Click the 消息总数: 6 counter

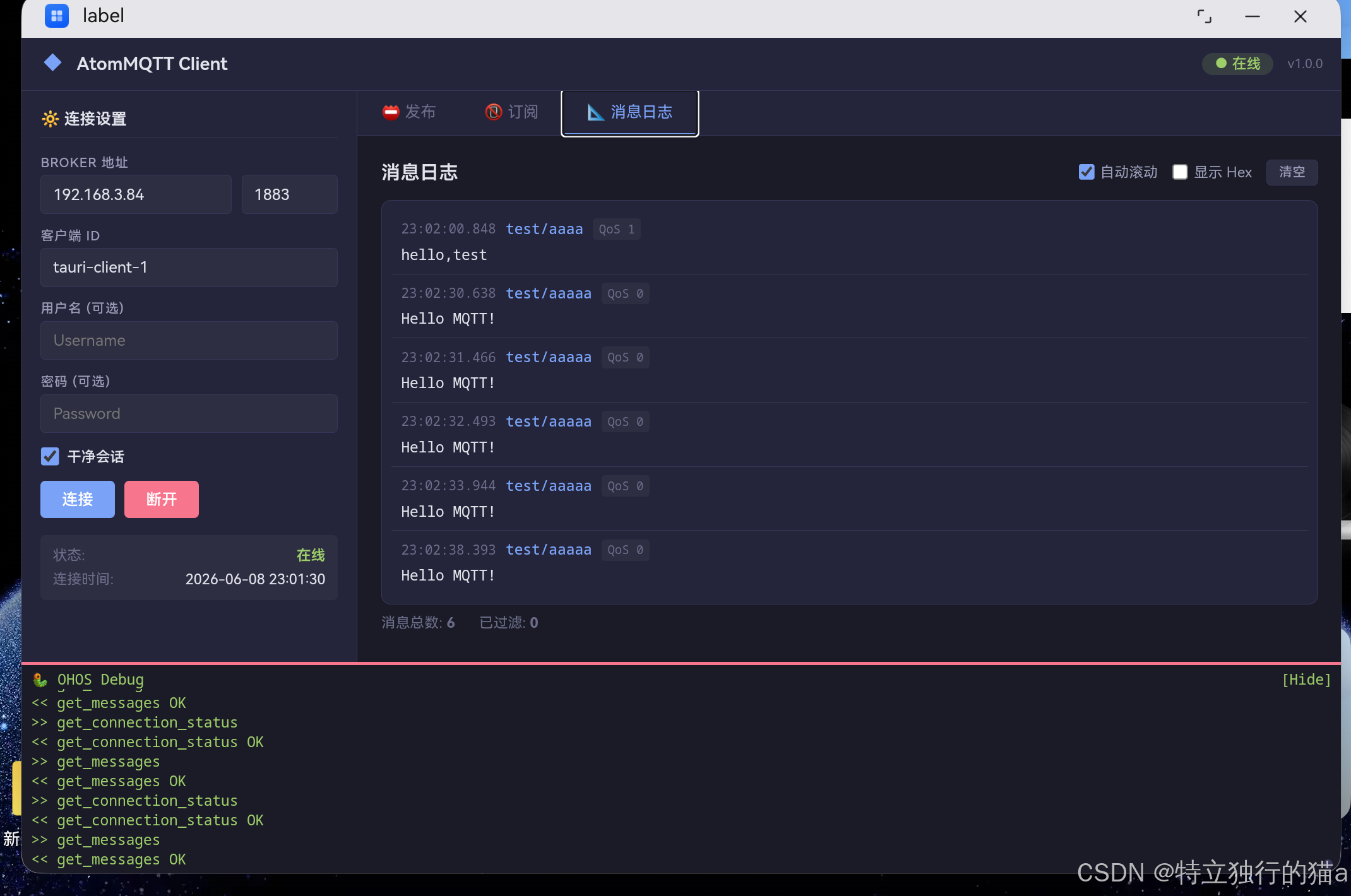tap(418, 623)
